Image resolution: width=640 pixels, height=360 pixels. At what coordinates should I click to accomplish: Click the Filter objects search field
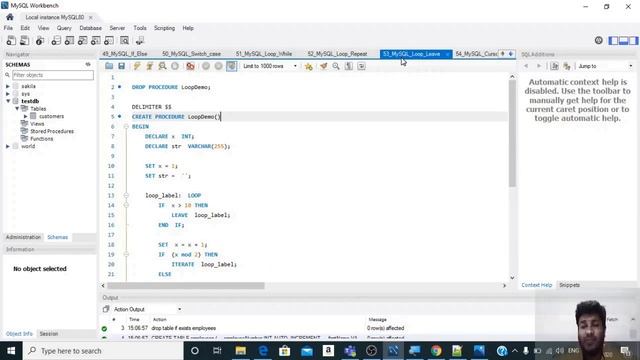[53, 75]
